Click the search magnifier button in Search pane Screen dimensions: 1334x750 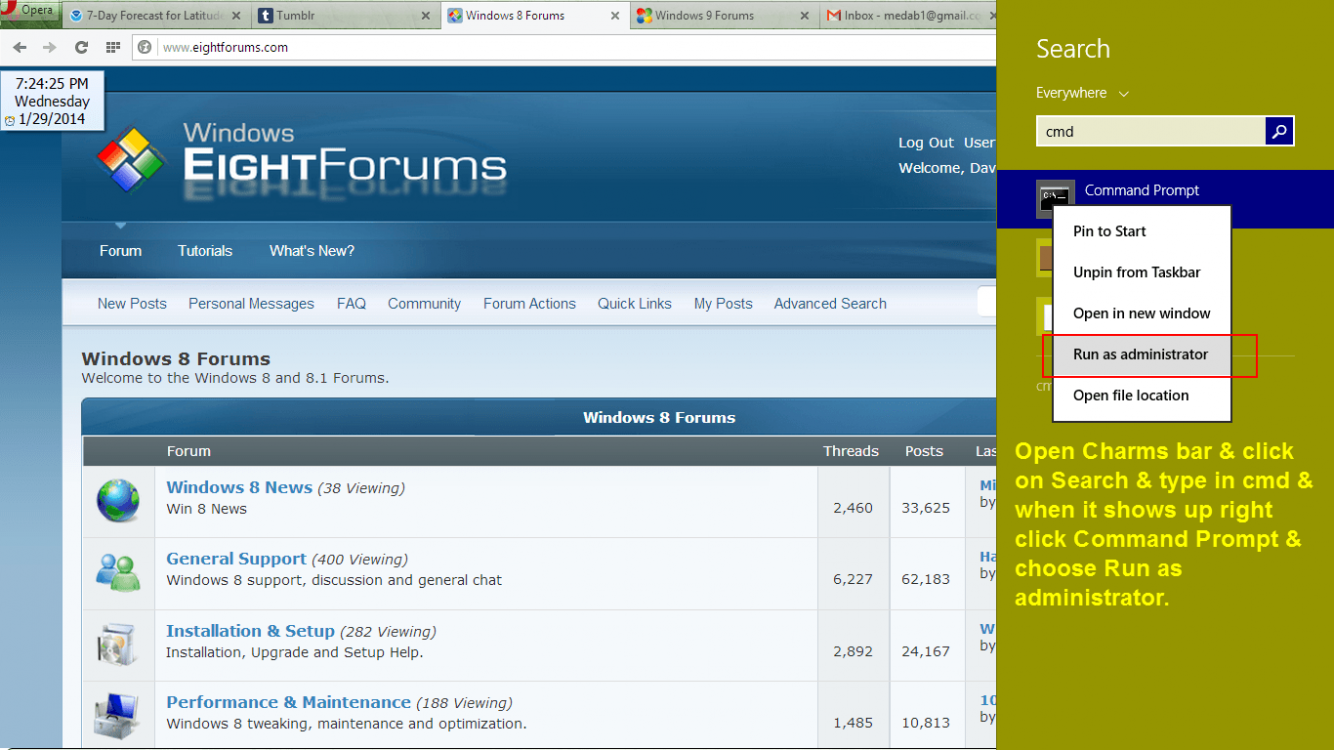click(x=1280, y=131)
